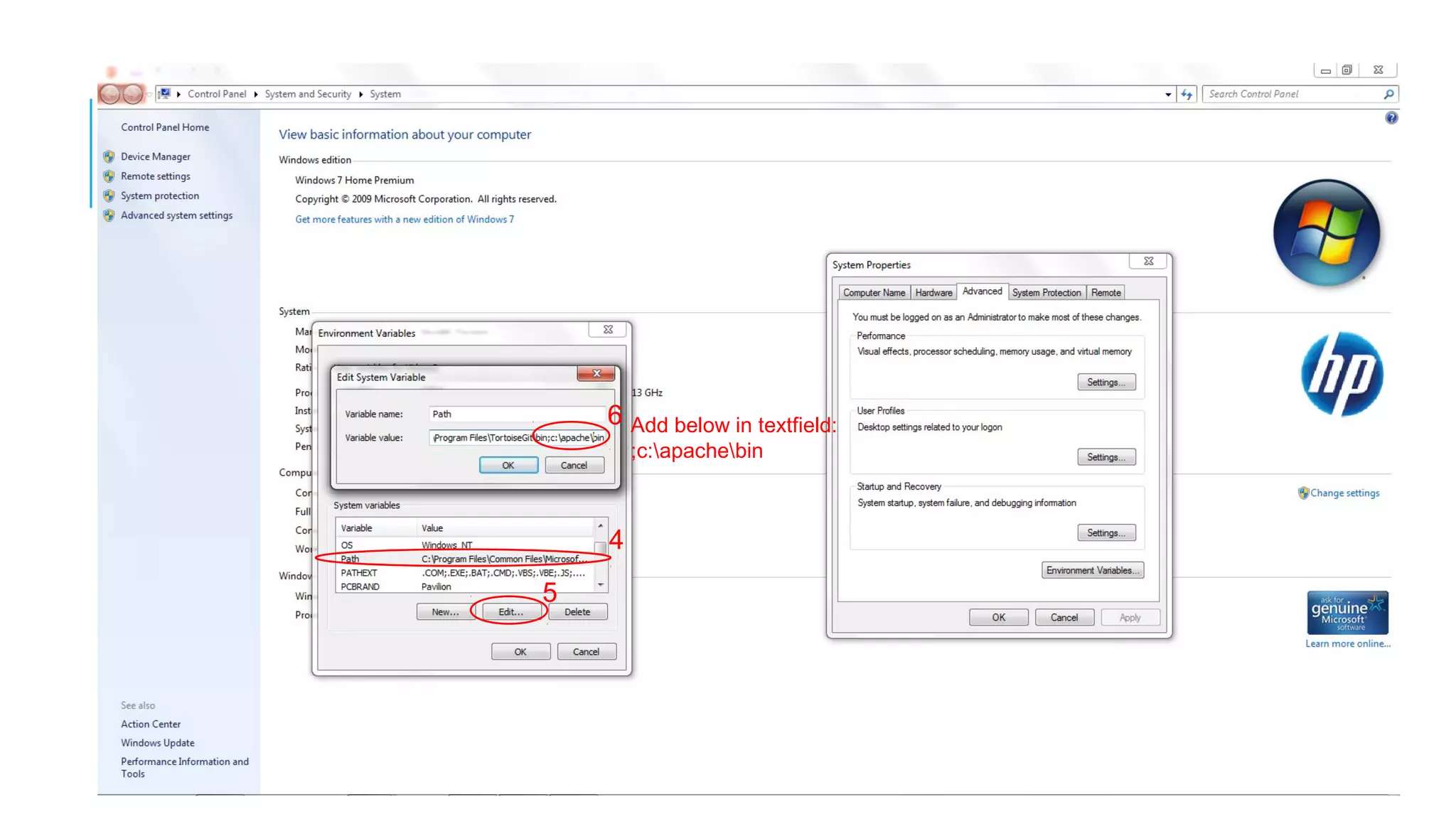Open the help question mark icon

(1391, 118)
